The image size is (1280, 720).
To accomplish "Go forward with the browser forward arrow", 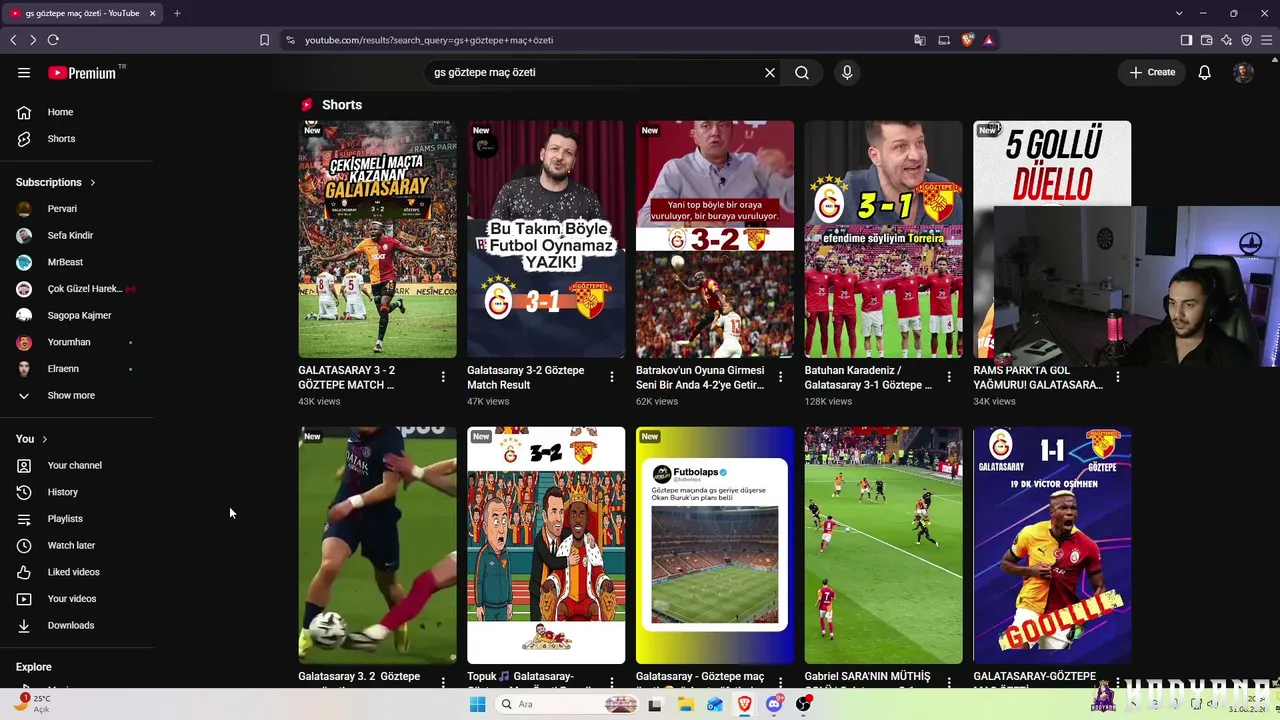I will (33, 40).
